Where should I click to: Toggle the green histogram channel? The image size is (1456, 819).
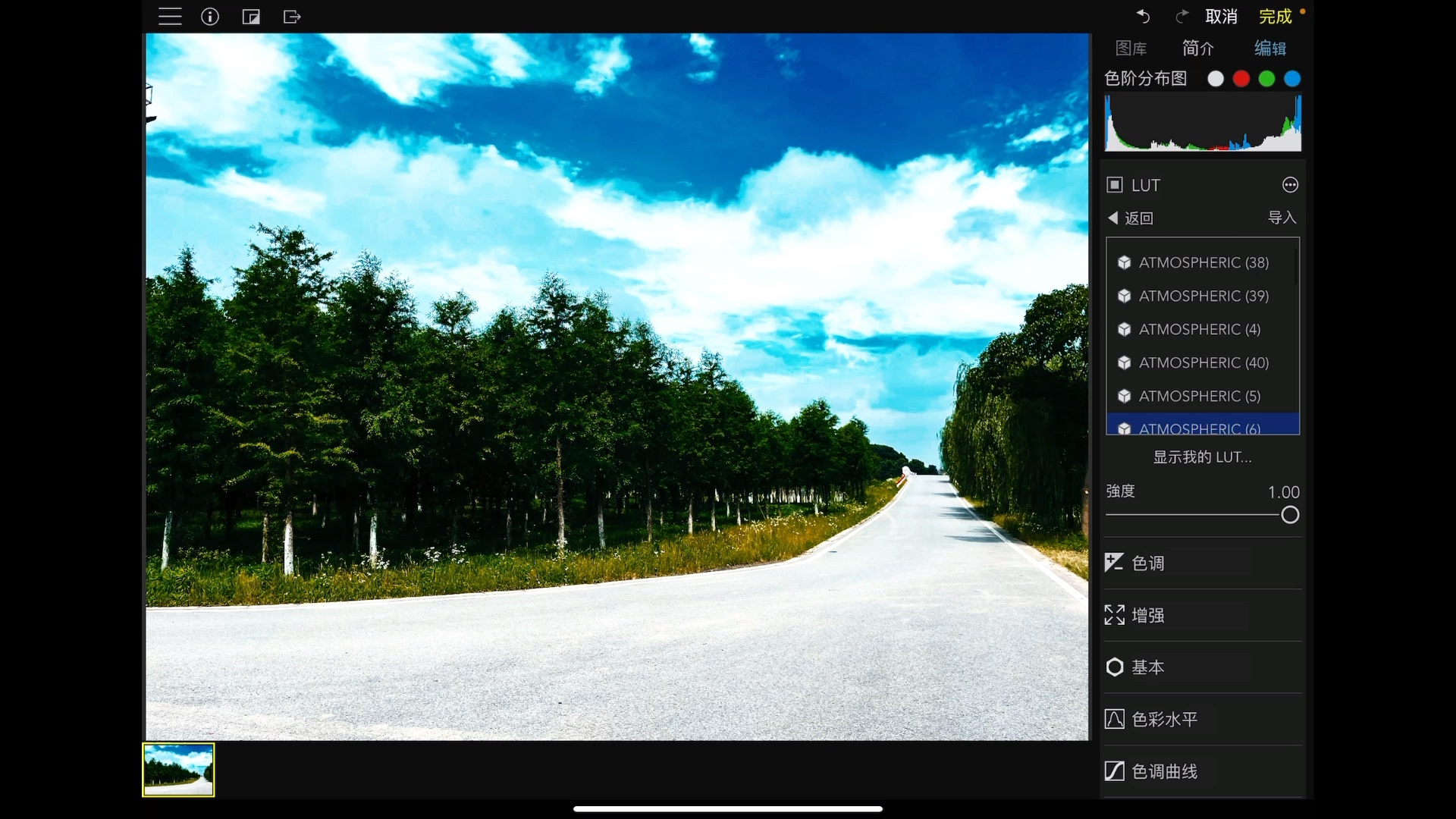click(x=1267, y=79)
